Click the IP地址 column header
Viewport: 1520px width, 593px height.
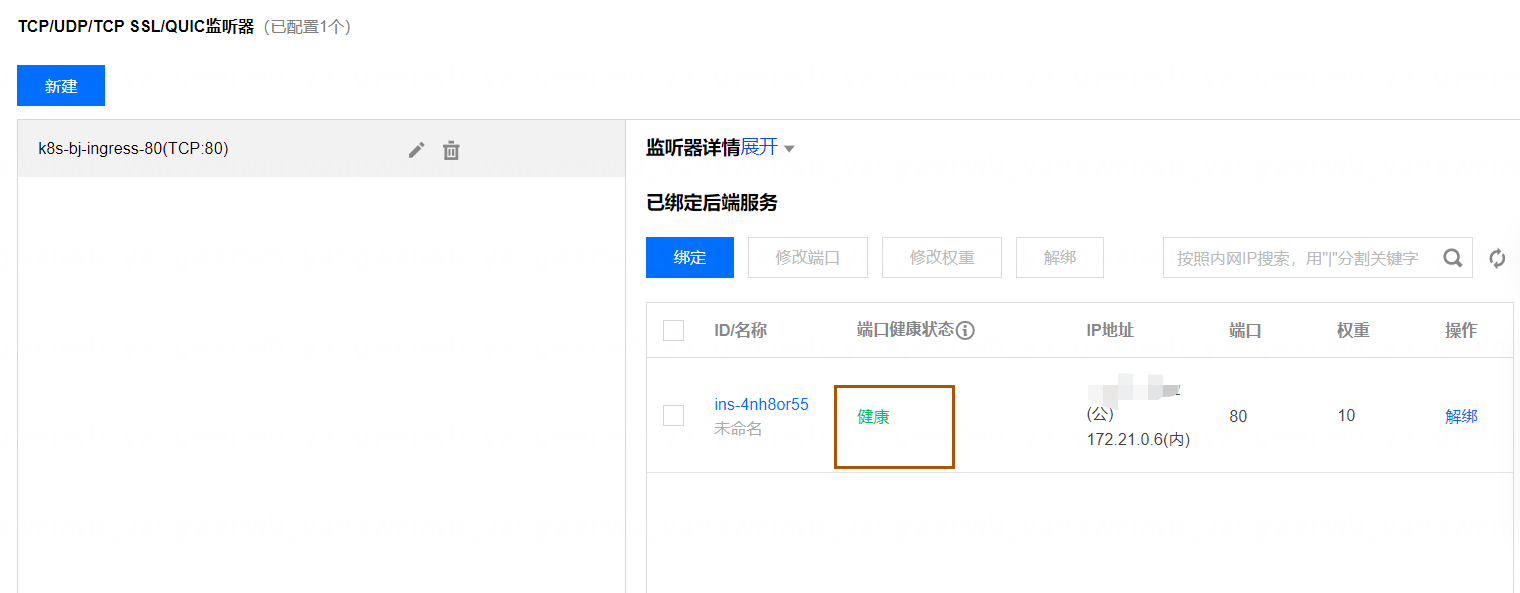1110,330
